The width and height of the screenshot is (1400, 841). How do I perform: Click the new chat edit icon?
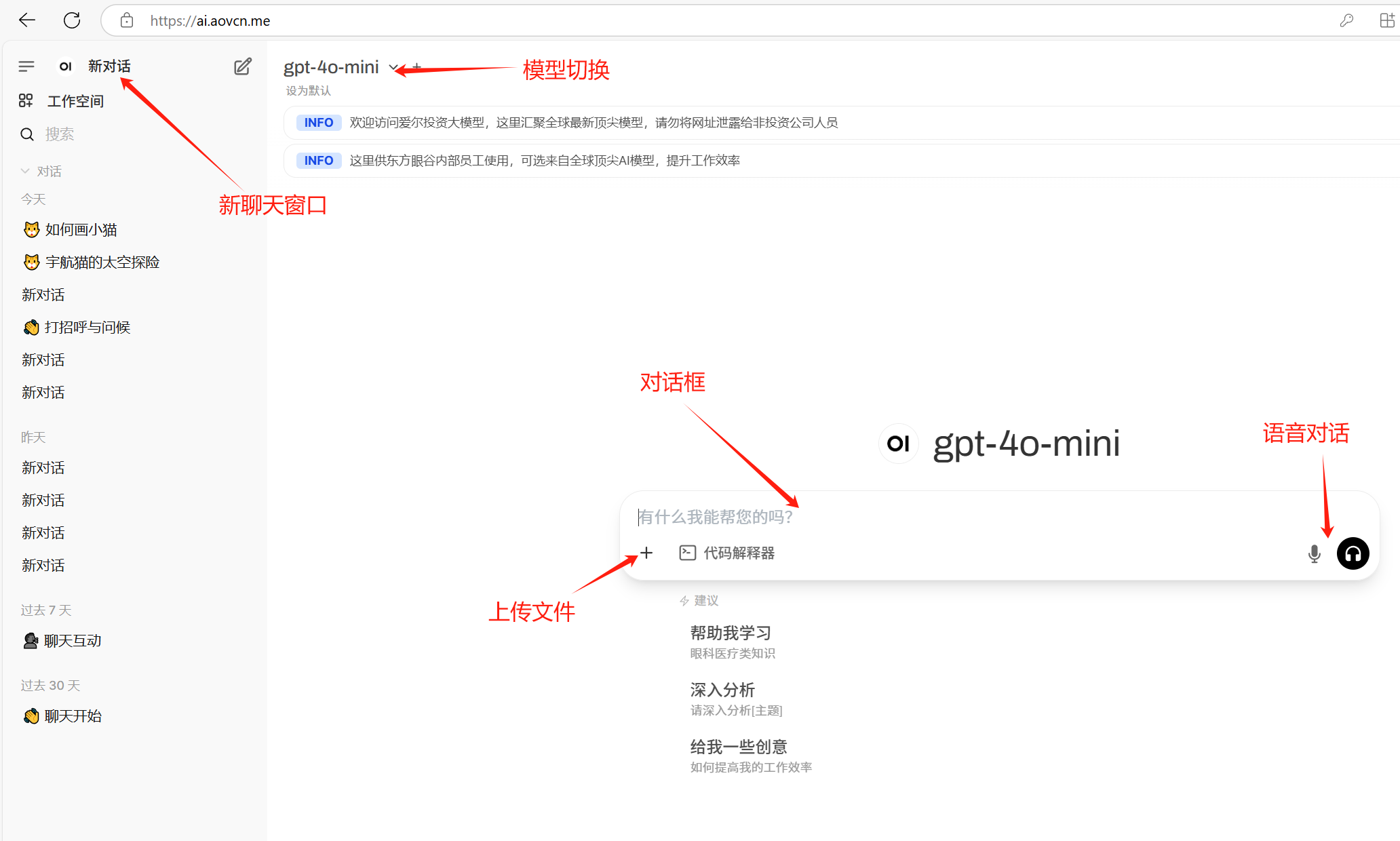click(x=242, y=66)
